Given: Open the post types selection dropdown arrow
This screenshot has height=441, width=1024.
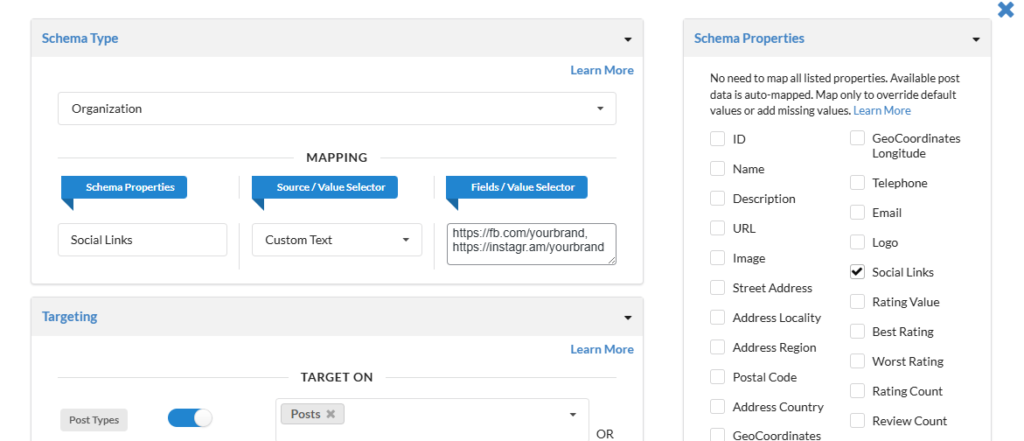Looking at the screenshot, I should pos(573,414).
